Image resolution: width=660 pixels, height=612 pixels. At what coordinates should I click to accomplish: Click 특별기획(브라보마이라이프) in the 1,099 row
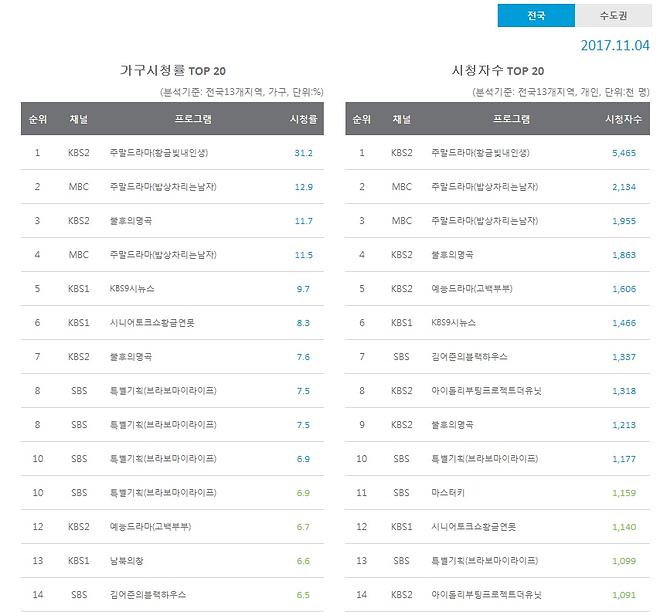[484, 561]
